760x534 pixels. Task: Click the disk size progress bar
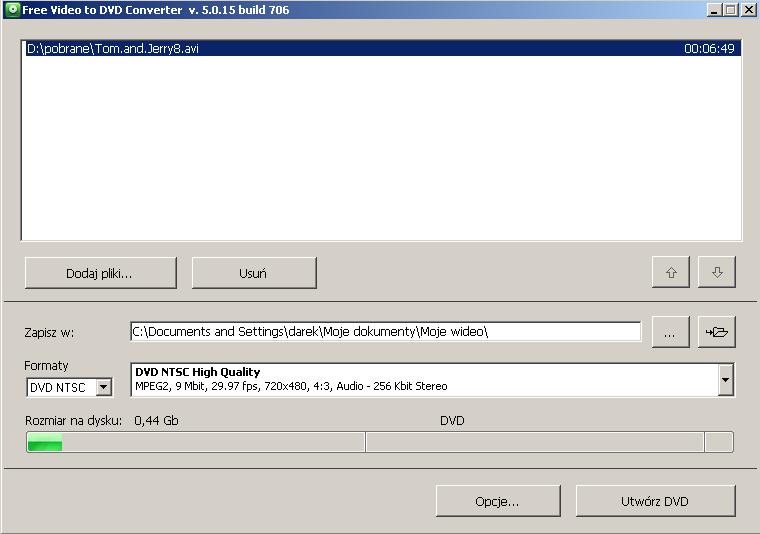point(380,442)
